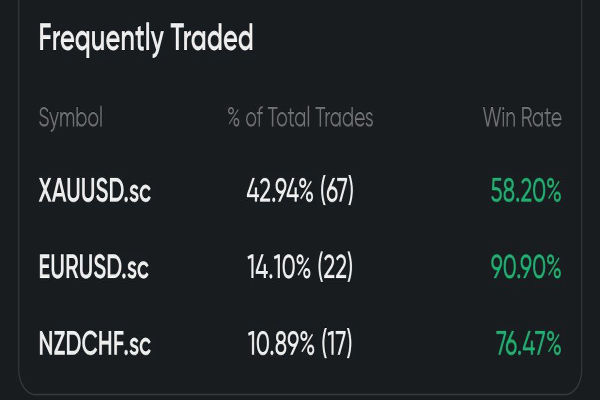Sort by % of Total Trades header
This screenshot has height=400, width=600.
[x=300, y=118]
